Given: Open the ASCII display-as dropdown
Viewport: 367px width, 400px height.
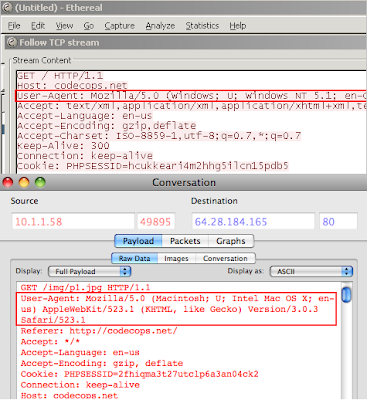Looking at the screenshot, I should point(311,271).
